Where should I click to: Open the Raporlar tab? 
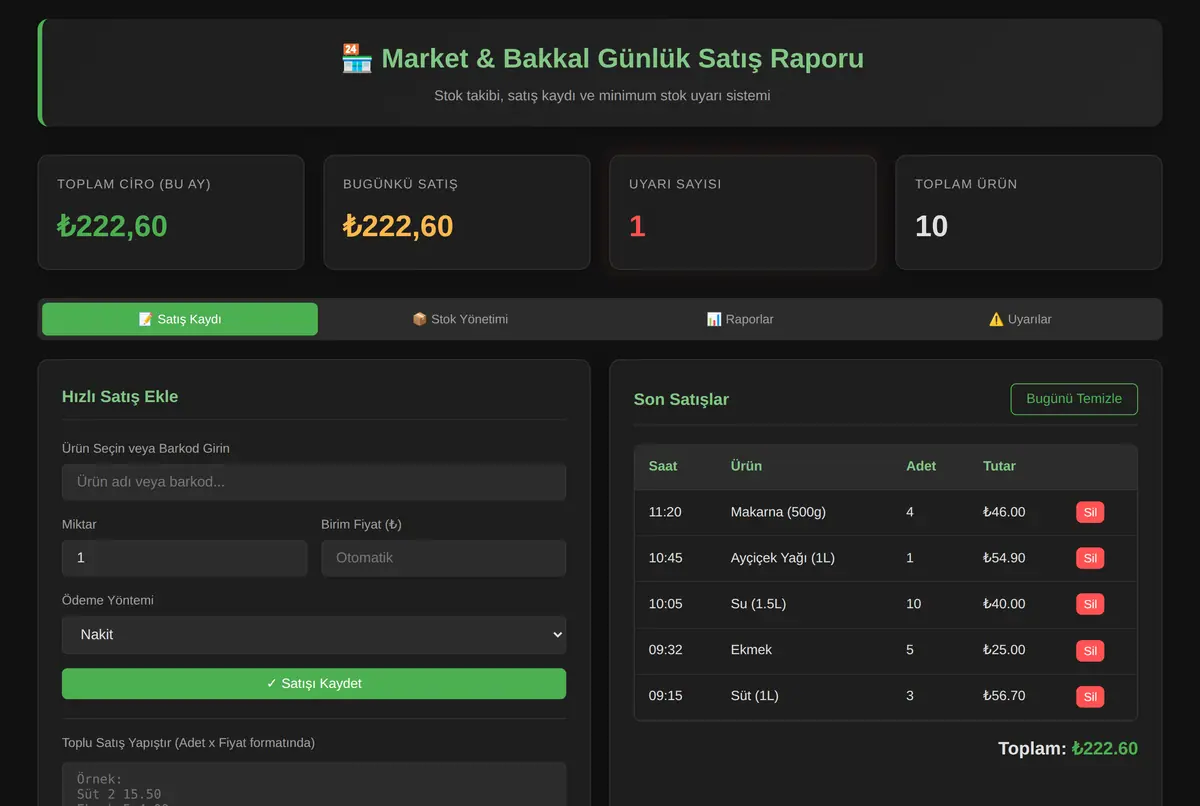pyautogui.click(x=740, y=319)
